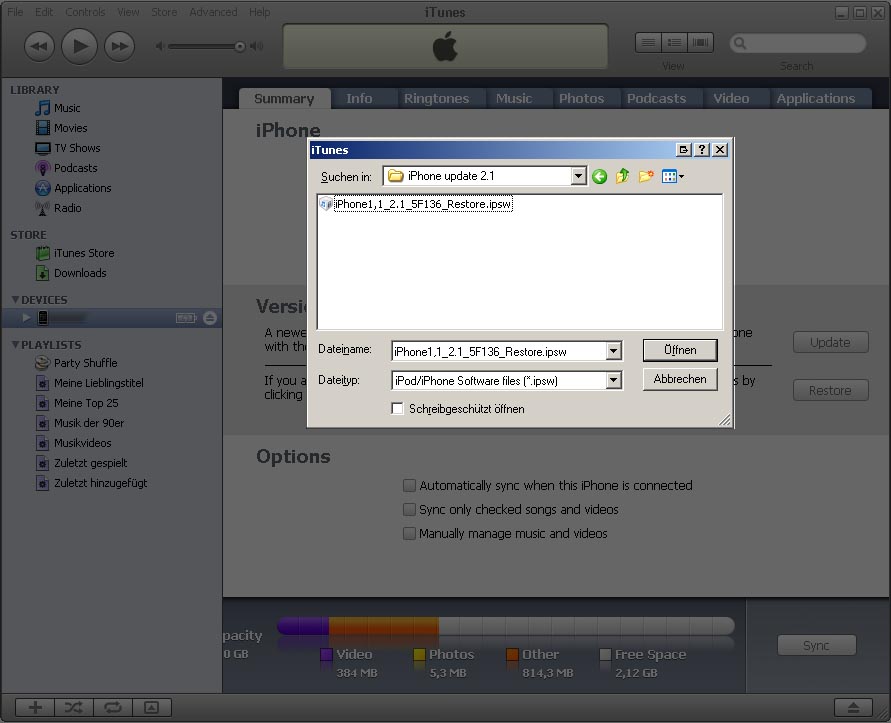The width and height of the screenshot is (891, 723).
Task: Adjust the volume slider knob
Action: pyautogui.click(x=240, y=46)
